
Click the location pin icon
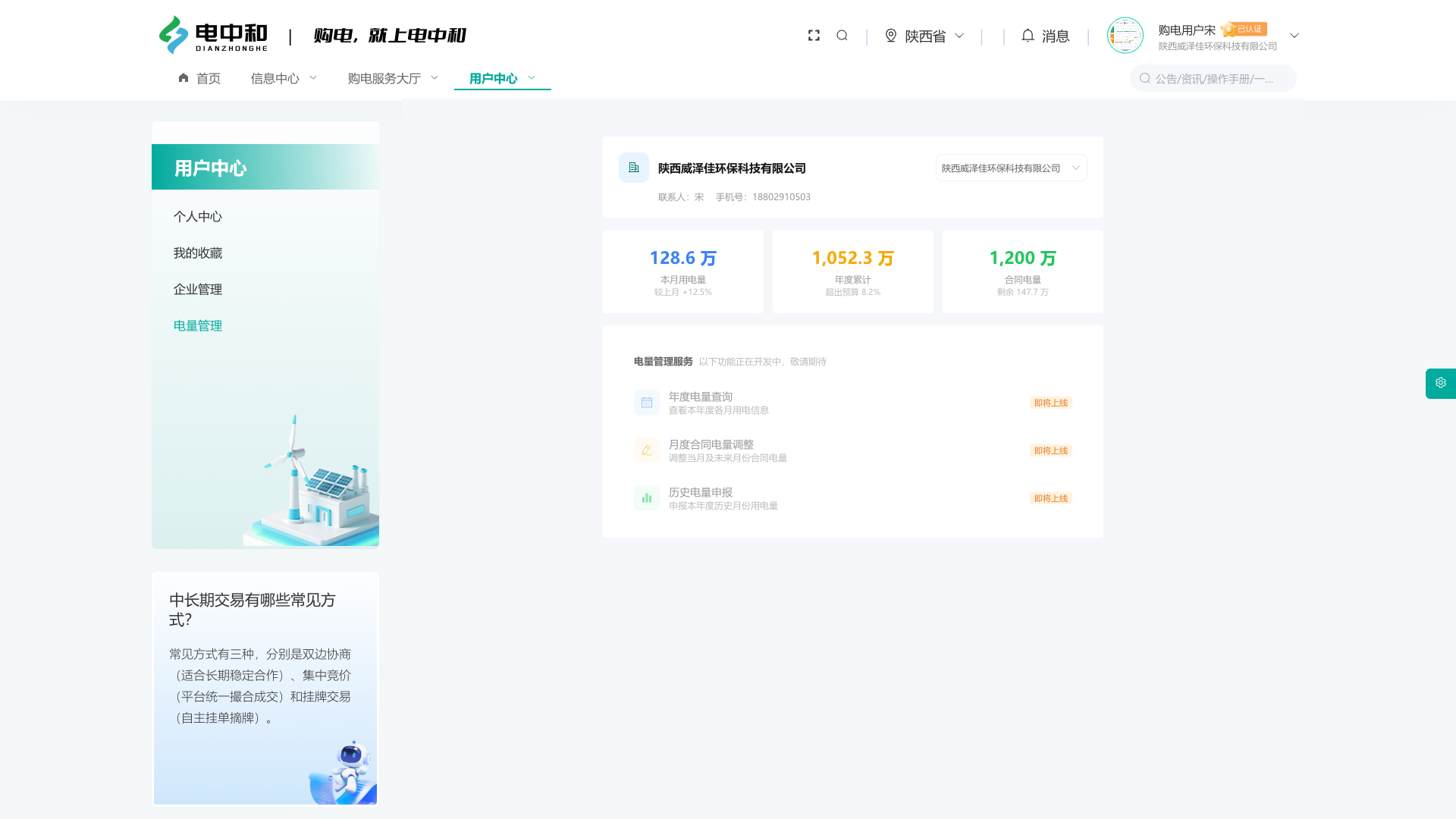coord(891,36)
